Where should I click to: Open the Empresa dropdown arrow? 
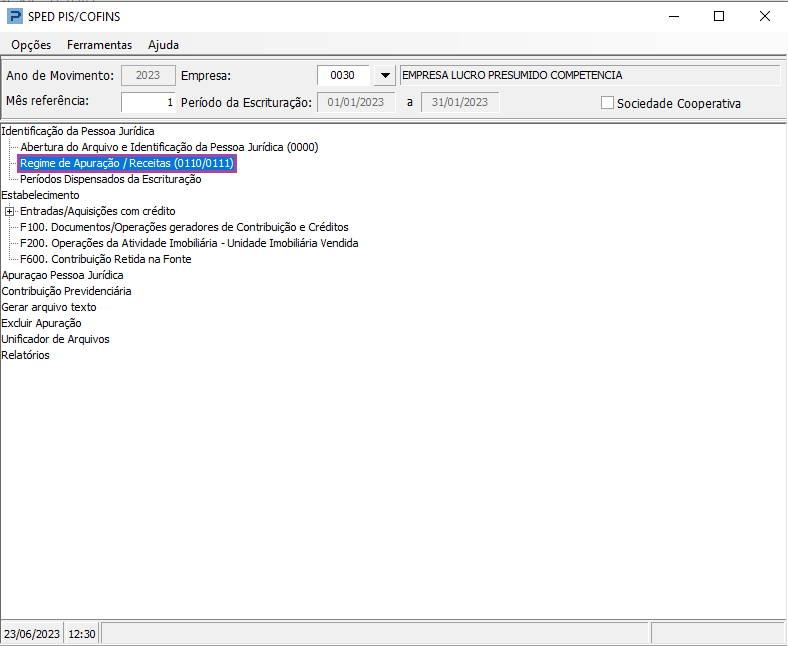(385, 75)
